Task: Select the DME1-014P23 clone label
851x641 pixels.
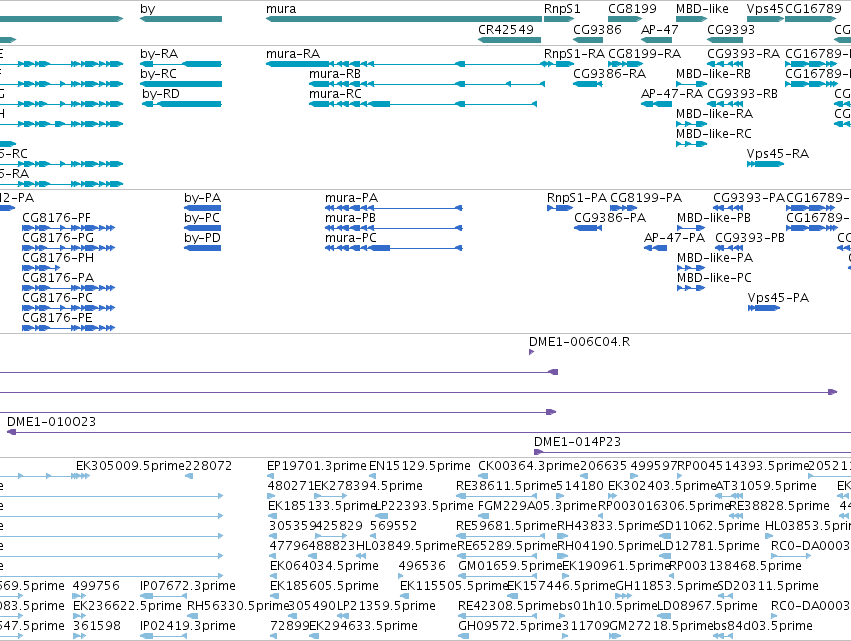Action: coord(577,442)
